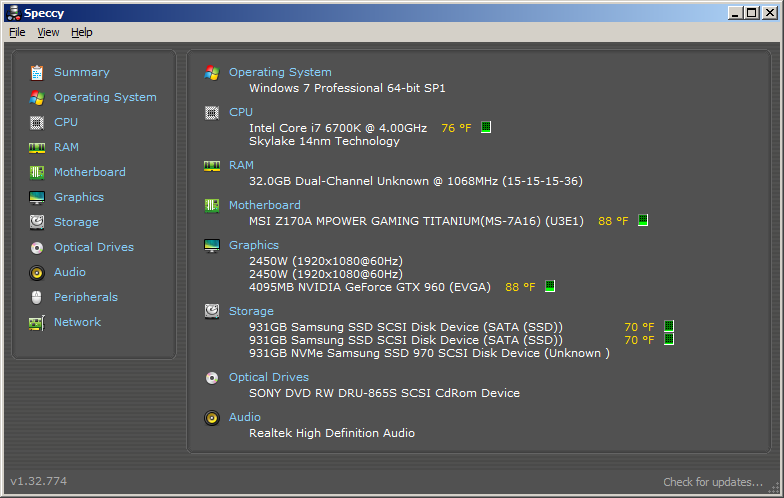Click the NVMe Samsung SSD 970 row
Screen dimensions: 784x498
(x=430, y=353)
